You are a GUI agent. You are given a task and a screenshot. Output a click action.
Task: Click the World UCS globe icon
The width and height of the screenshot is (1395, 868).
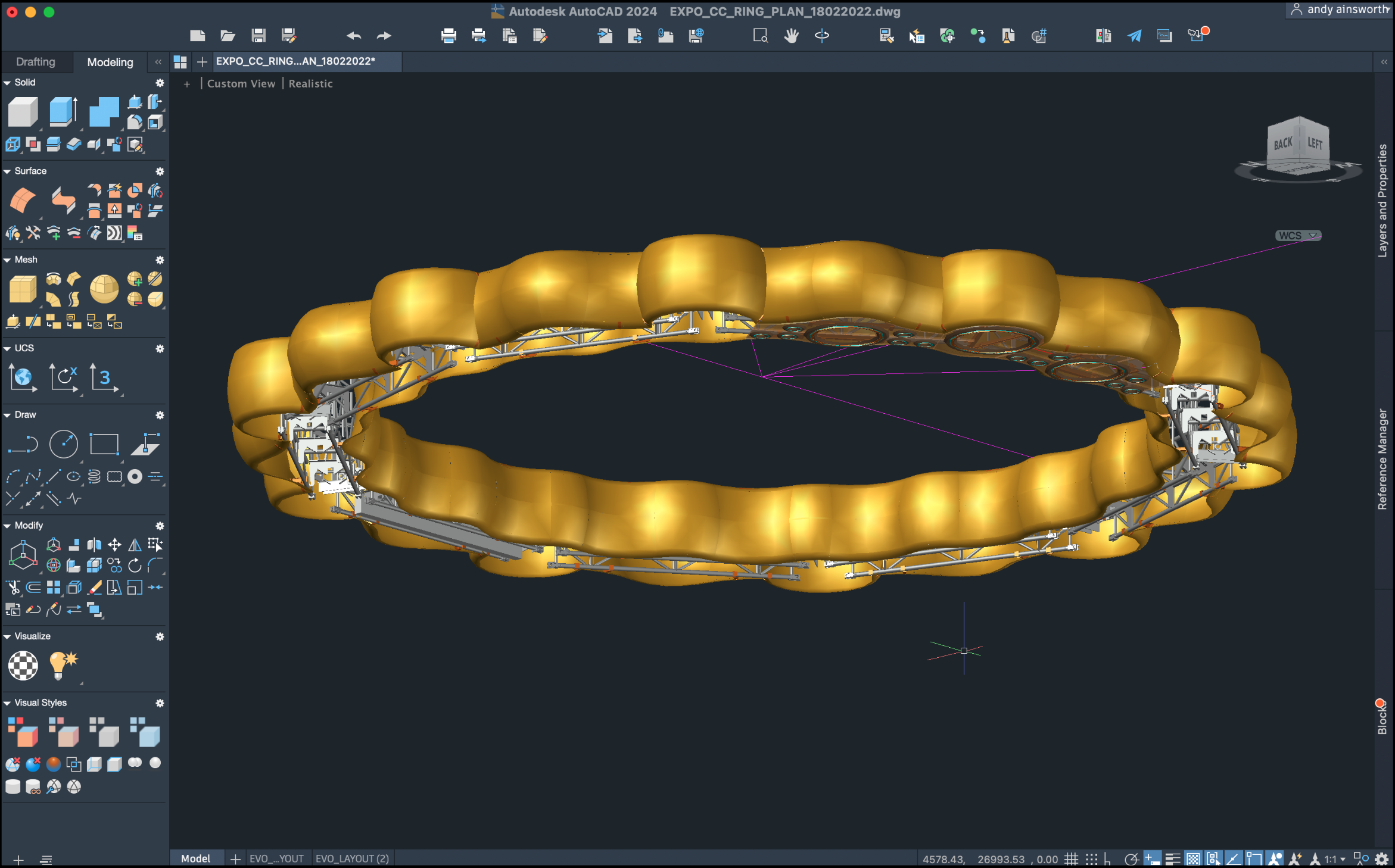(x=23, y=377)
